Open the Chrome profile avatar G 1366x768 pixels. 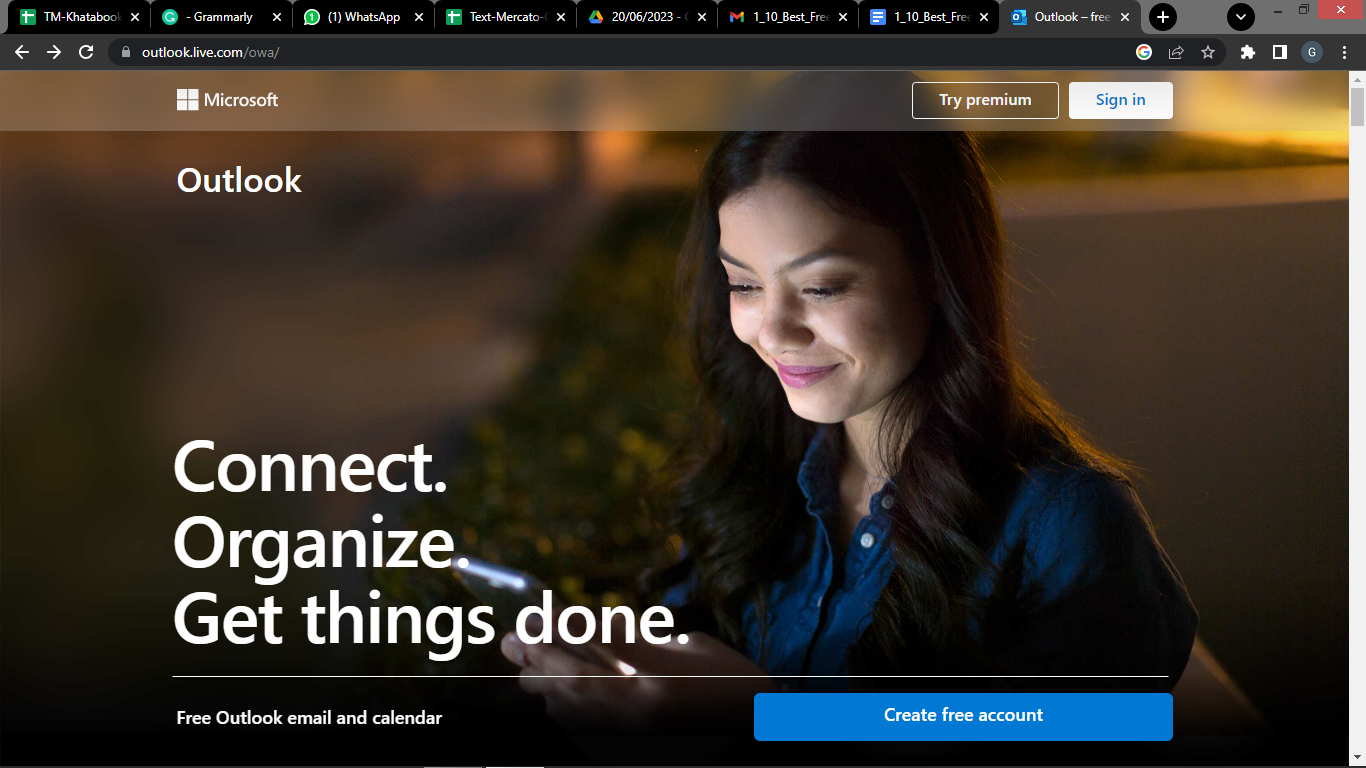point(1312,52)
